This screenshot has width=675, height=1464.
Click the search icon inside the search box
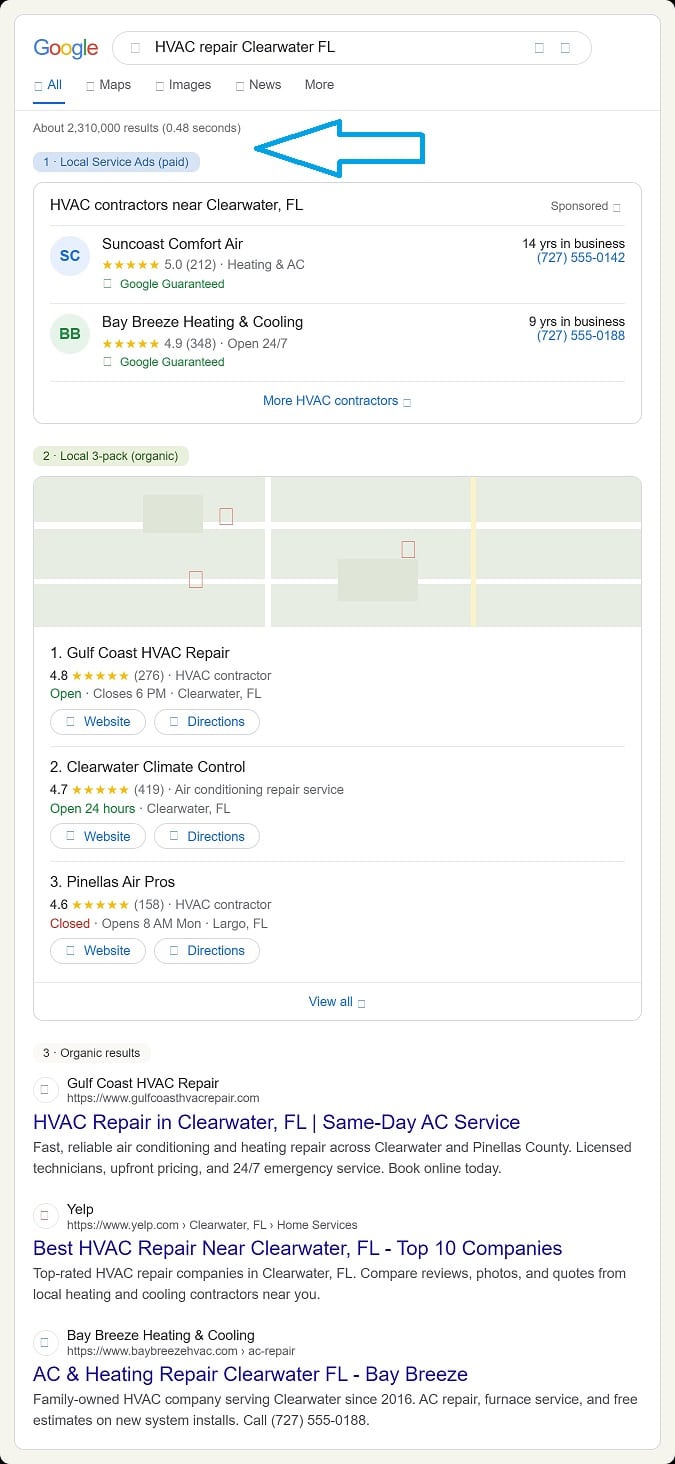coord(135,47)
